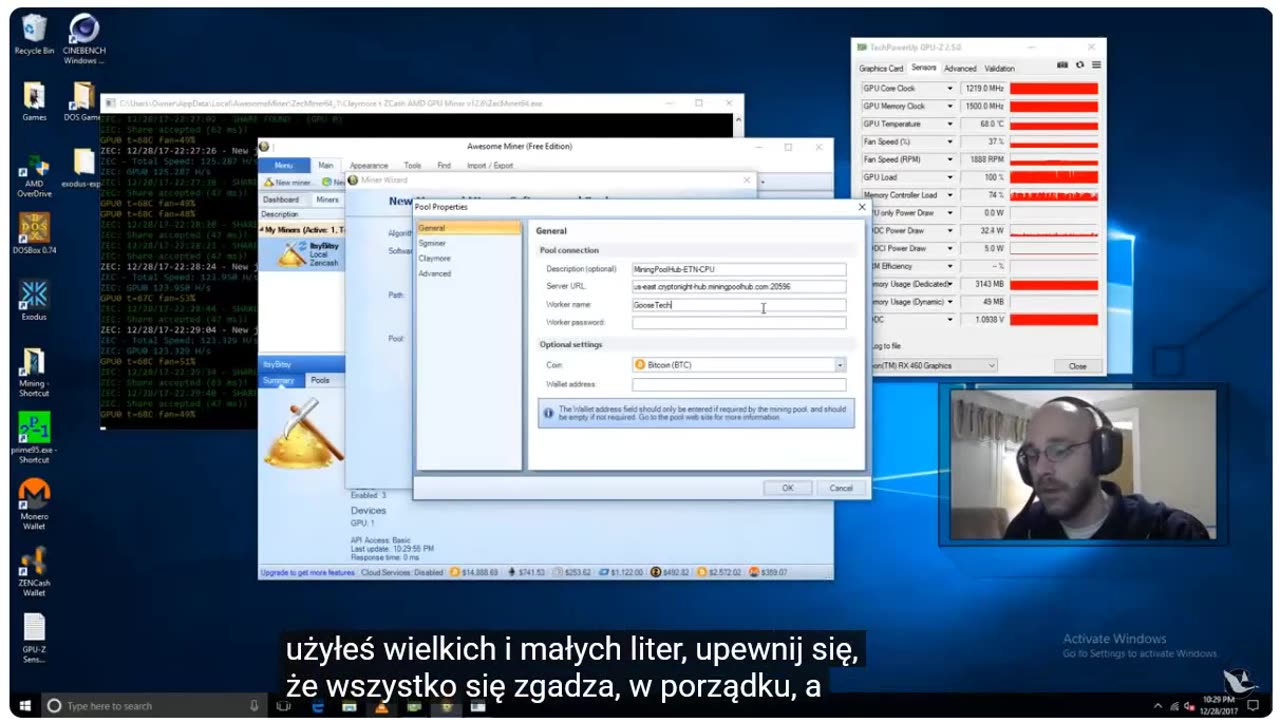Launch DOSBox 0.74 from the desktop

34,233
